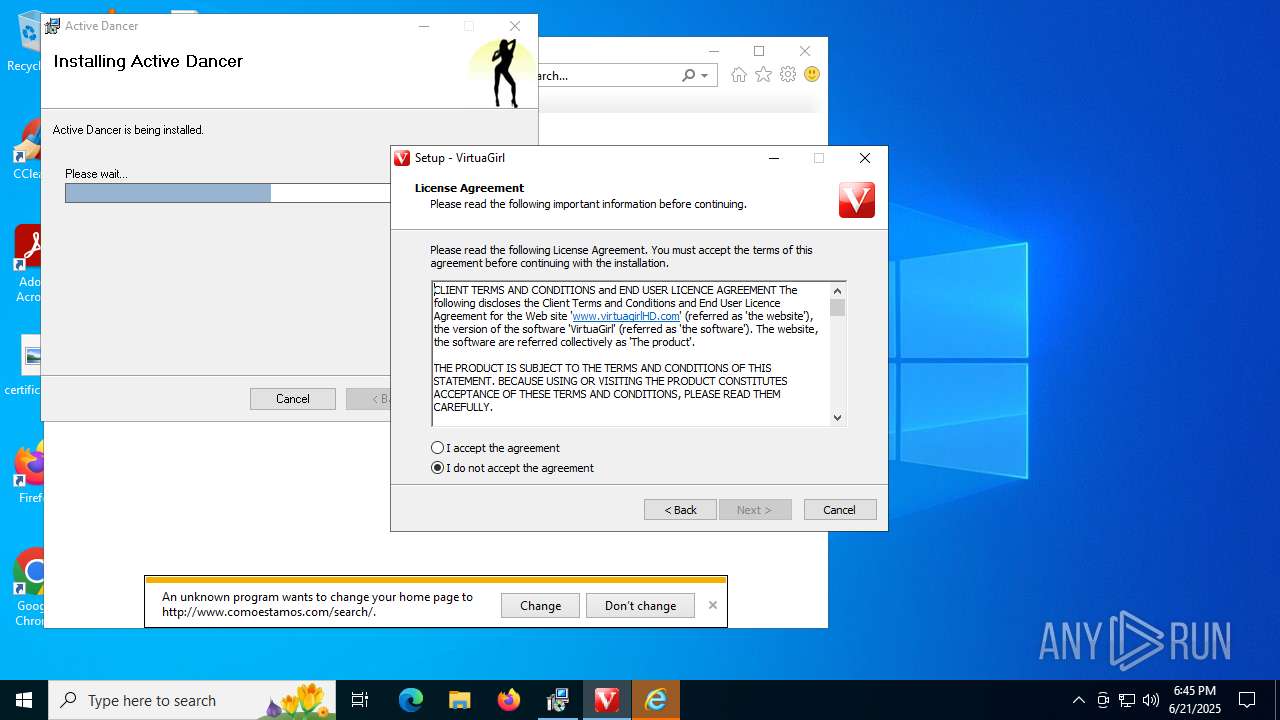Maximize the Internet Explorer window
The image size is (1280, 720).
(x=759, y=51)
